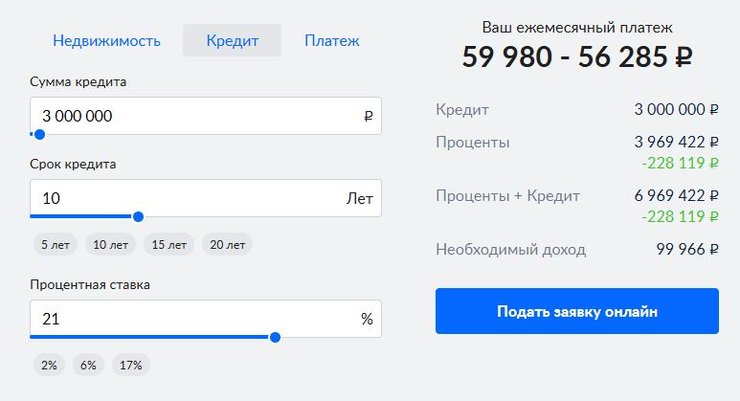Click the loan amount slider handle

(40, 134)
